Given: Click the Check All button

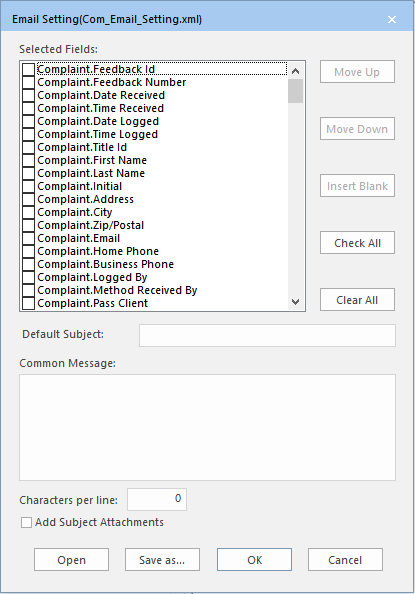Looking at the screenshot, I should pyautogui.click(x=357, y=243).
